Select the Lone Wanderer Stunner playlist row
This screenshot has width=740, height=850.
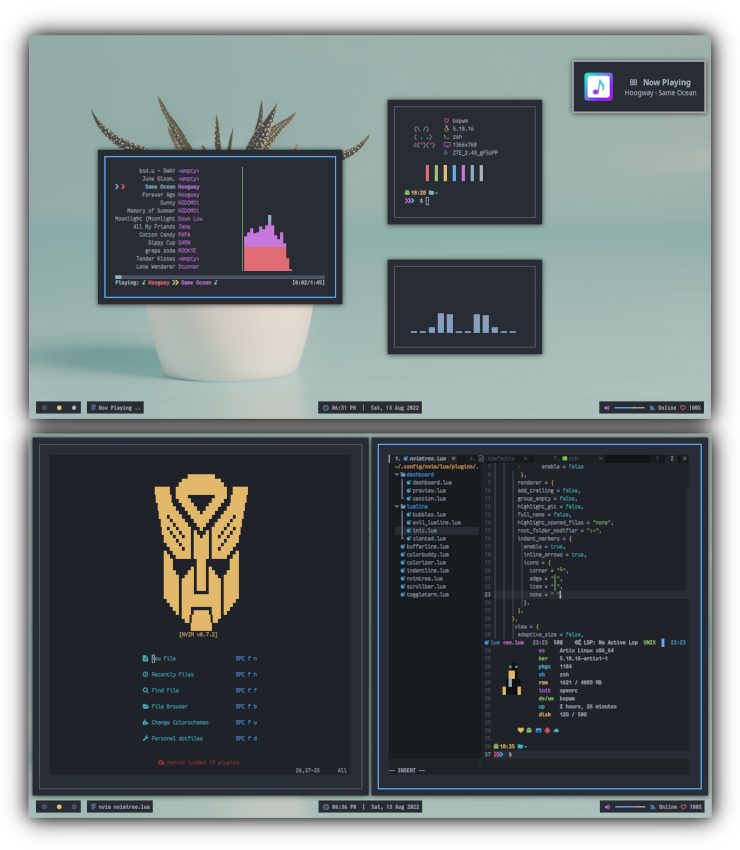(x=168, y=267)
